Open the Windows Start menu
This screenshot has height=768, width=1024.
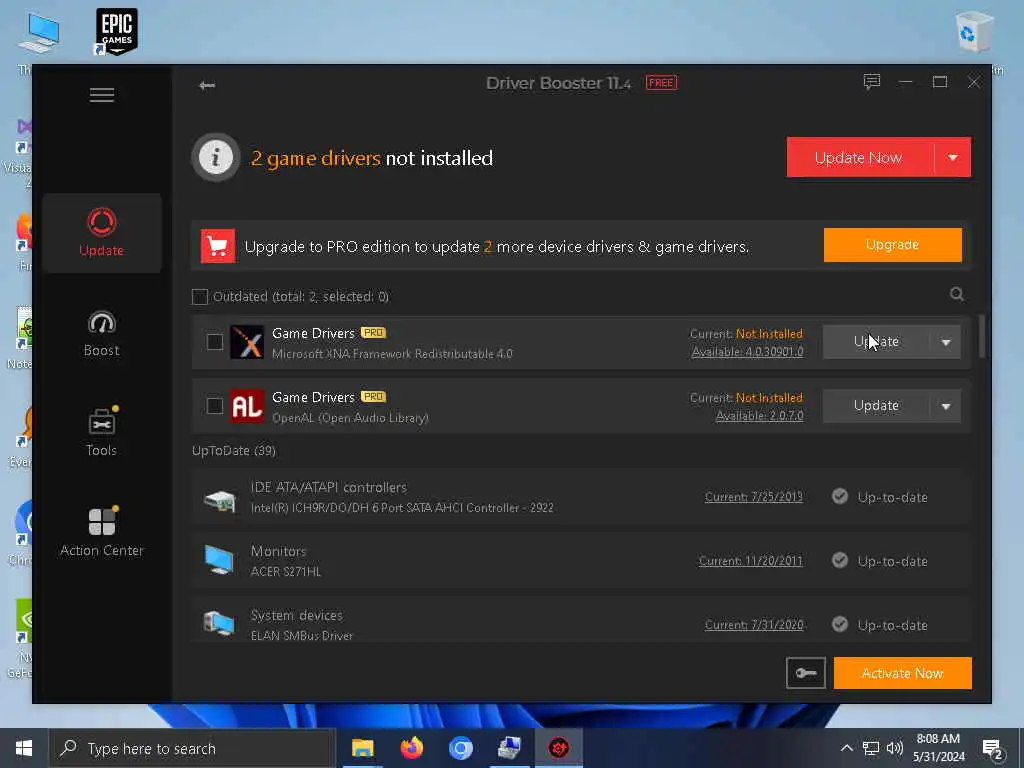click(x=24, y=748)
